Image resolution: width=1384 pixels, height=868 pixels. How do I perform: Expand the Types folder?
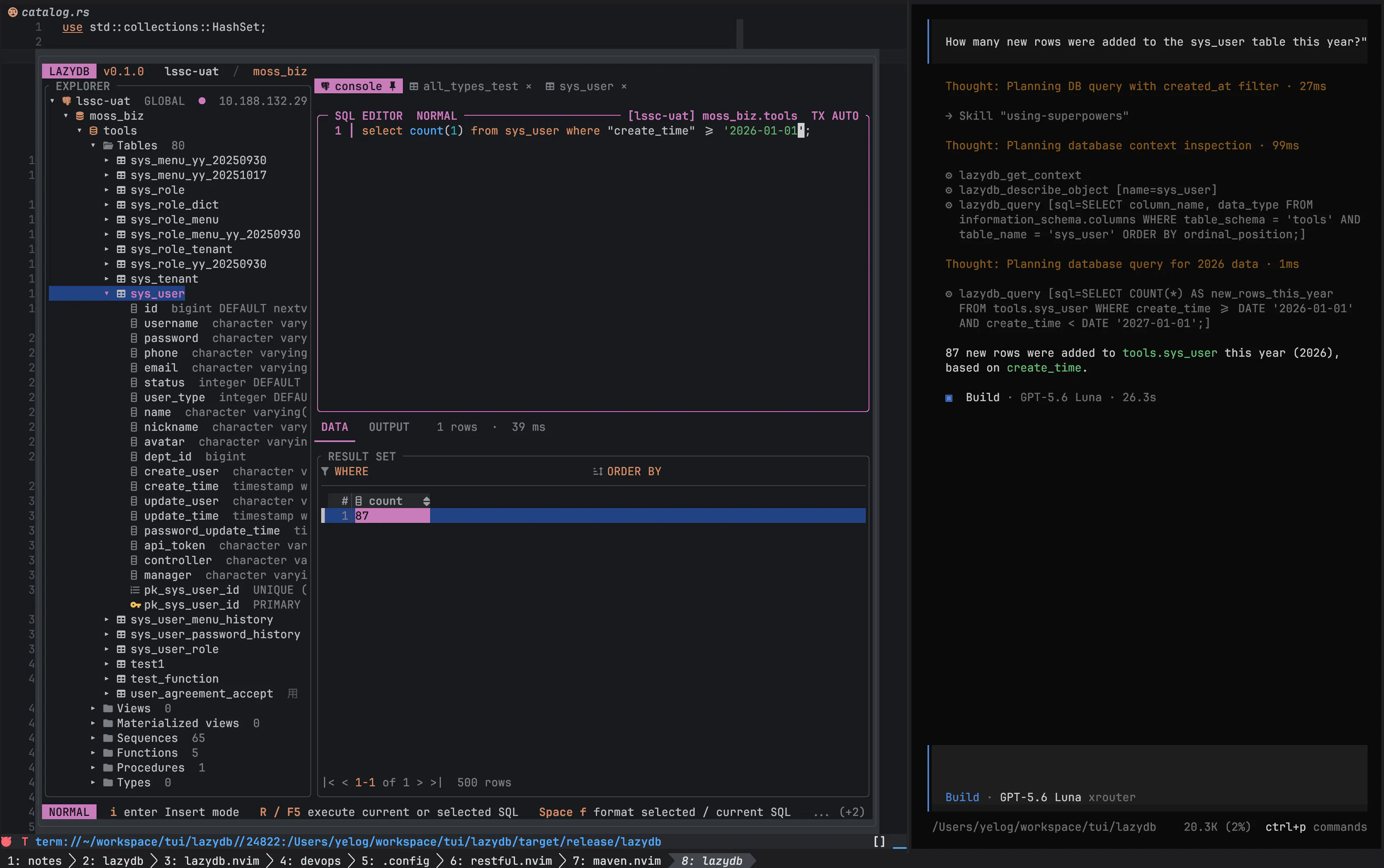93,783
